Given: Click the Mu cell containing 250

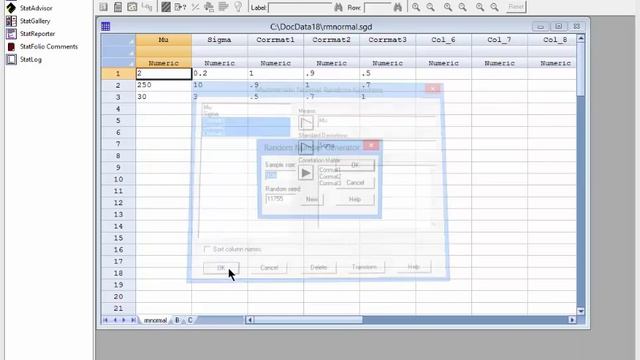Looking at the screenshot, I should tap(164, 85).
